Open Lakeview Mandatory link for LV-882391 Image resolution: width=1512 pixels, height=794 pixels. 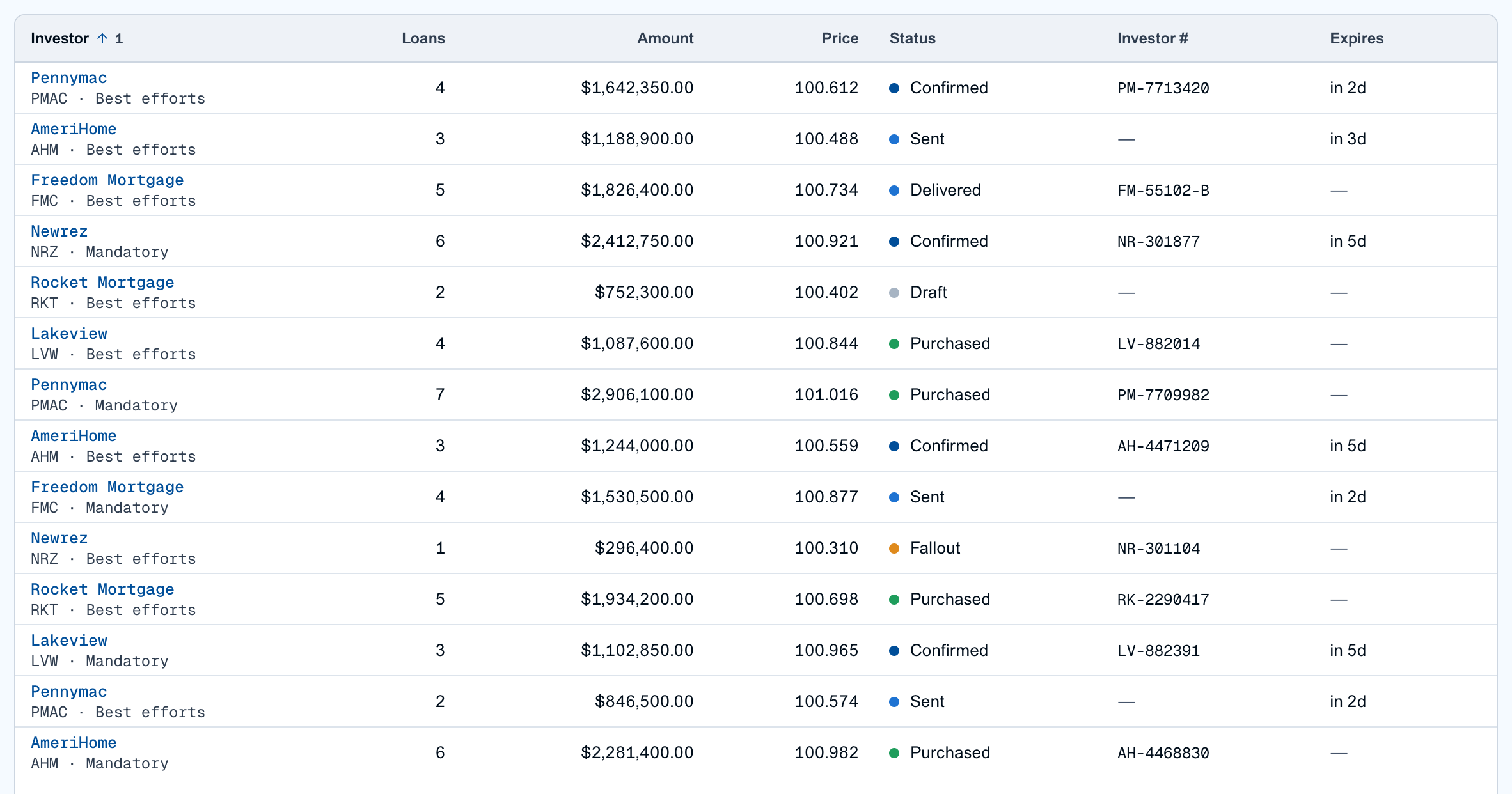tap(69, 641)
